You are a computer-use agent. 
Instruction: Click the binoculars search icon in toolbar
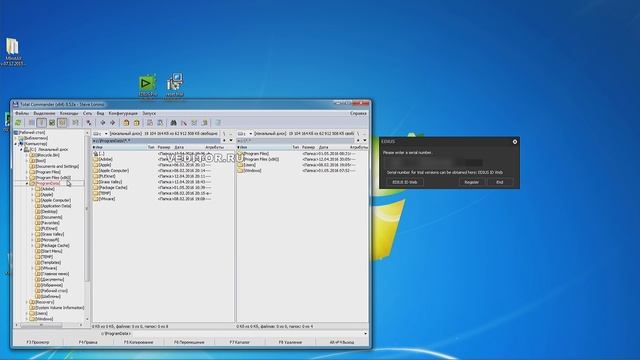click(173, 122)
